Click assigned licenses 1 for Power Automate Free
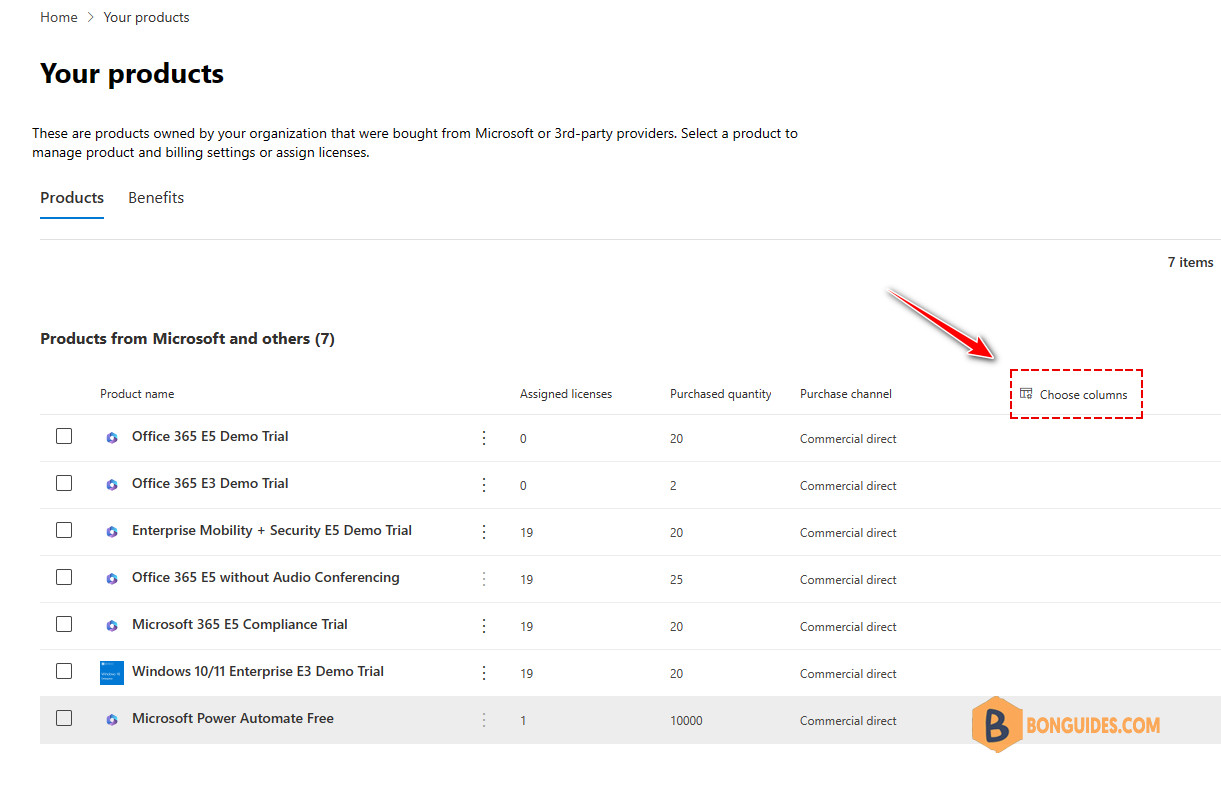1221x790 pixels. 523,721
